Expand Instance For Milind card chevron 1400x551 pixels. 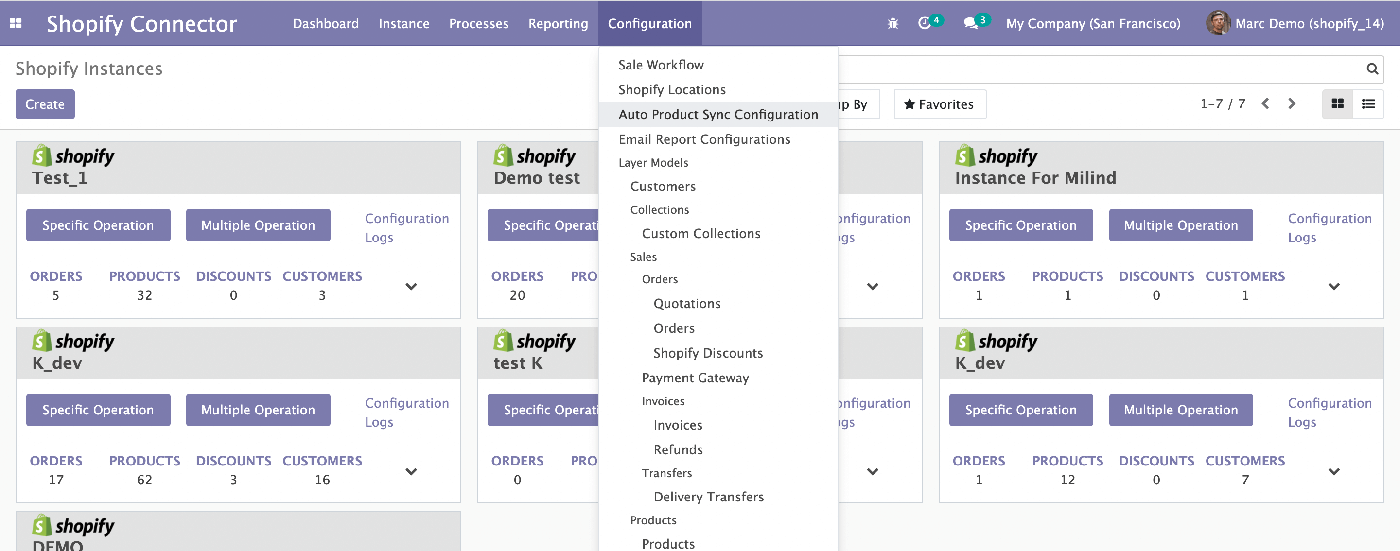pos(1334,286)
